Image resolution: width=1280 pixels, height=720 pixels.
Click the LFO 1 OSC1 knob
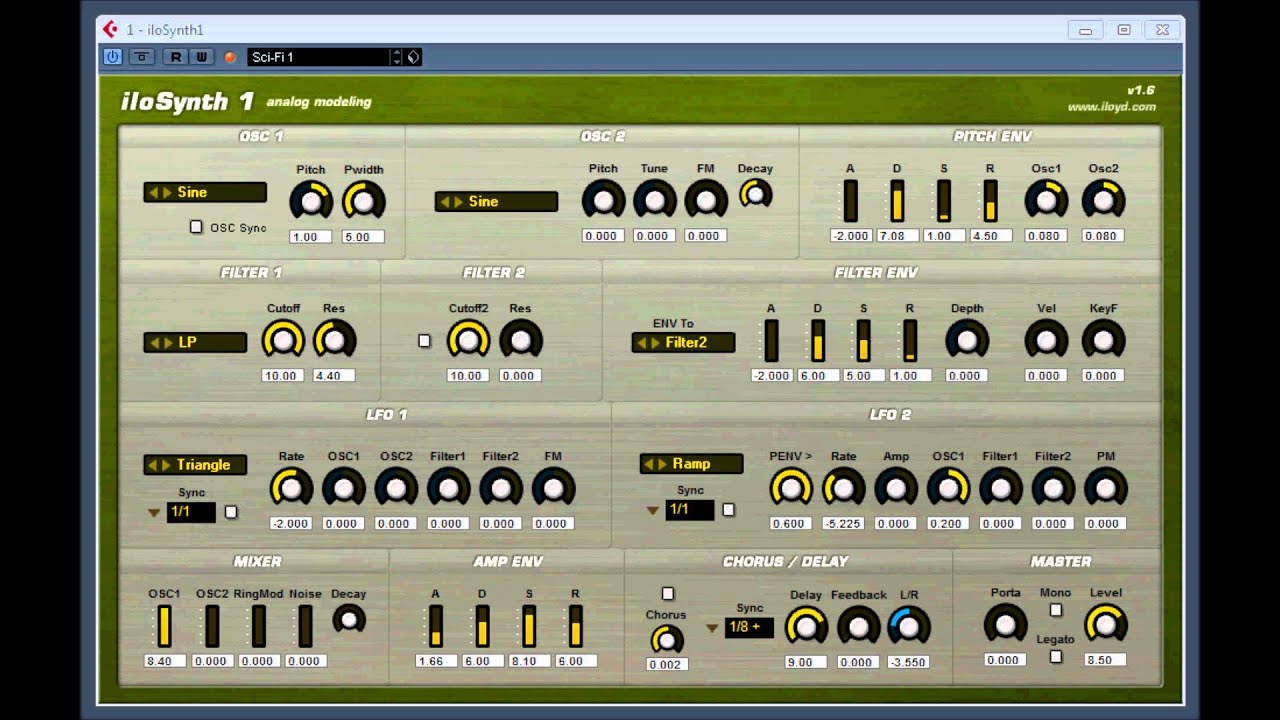[344, 488]
